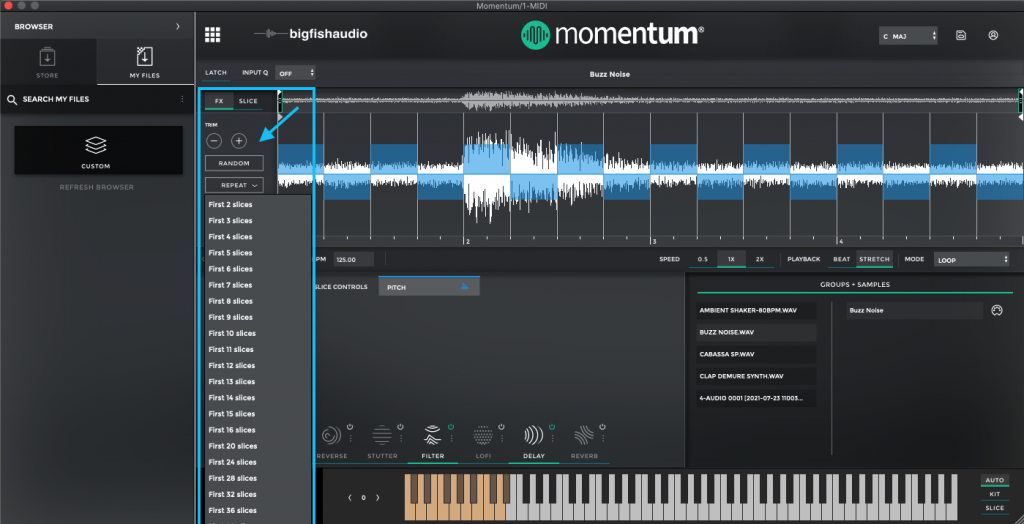Click the save preset disk icon
The width and height of the screenshot is (1024, 524).
(961, 35)
